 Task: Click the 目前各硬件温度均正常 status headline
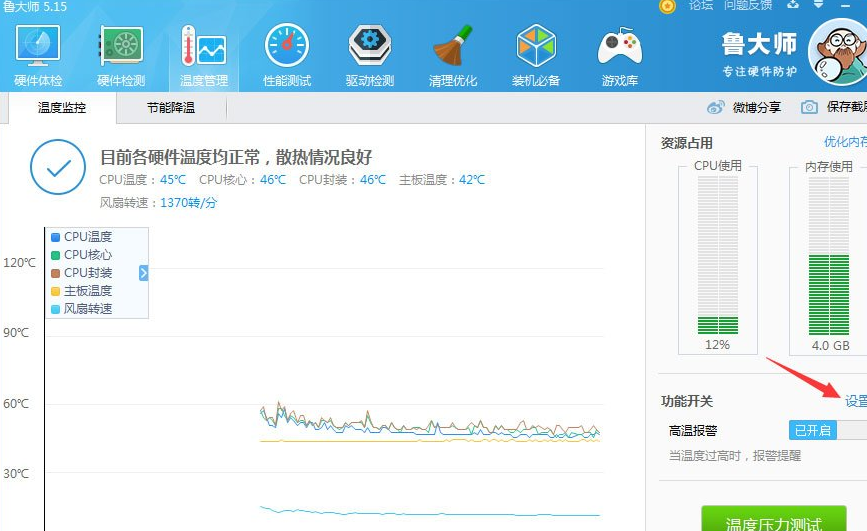click(x=236, y=157)
